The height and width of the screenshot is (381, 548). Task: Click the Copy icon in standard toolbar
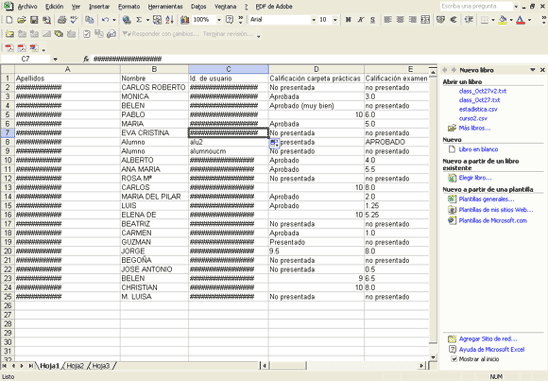89,20
